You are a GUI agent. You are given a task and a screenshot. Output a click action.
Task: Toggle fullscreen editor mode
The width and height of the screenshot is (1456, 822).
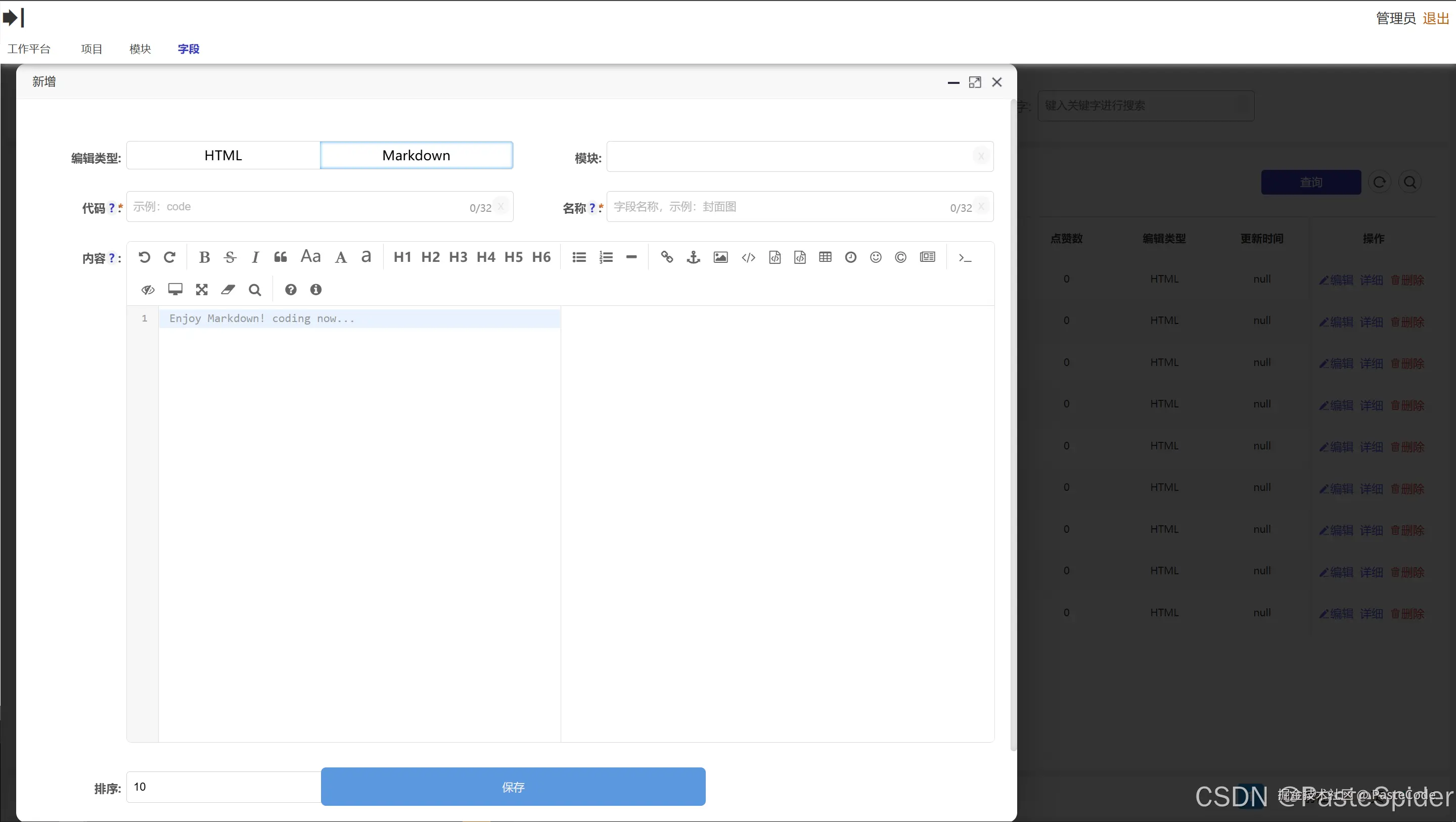[x=201, y=290]
